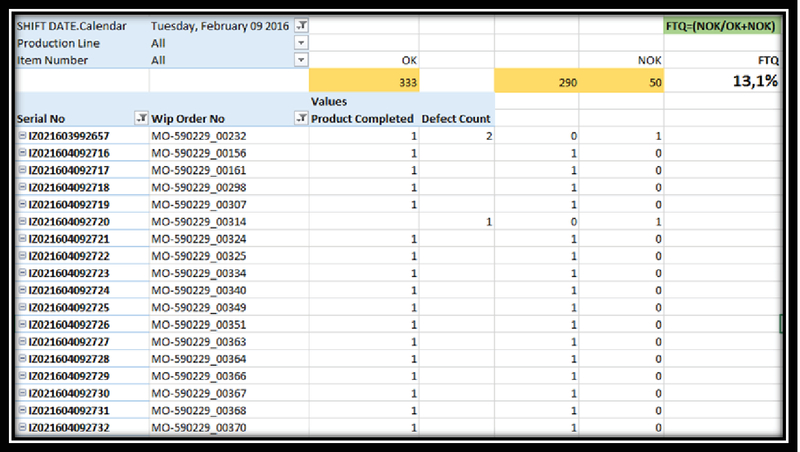800x452 pixels.
Task: Toggle collapse box for serial IZ021604092722
Action: tap(22, 256)
